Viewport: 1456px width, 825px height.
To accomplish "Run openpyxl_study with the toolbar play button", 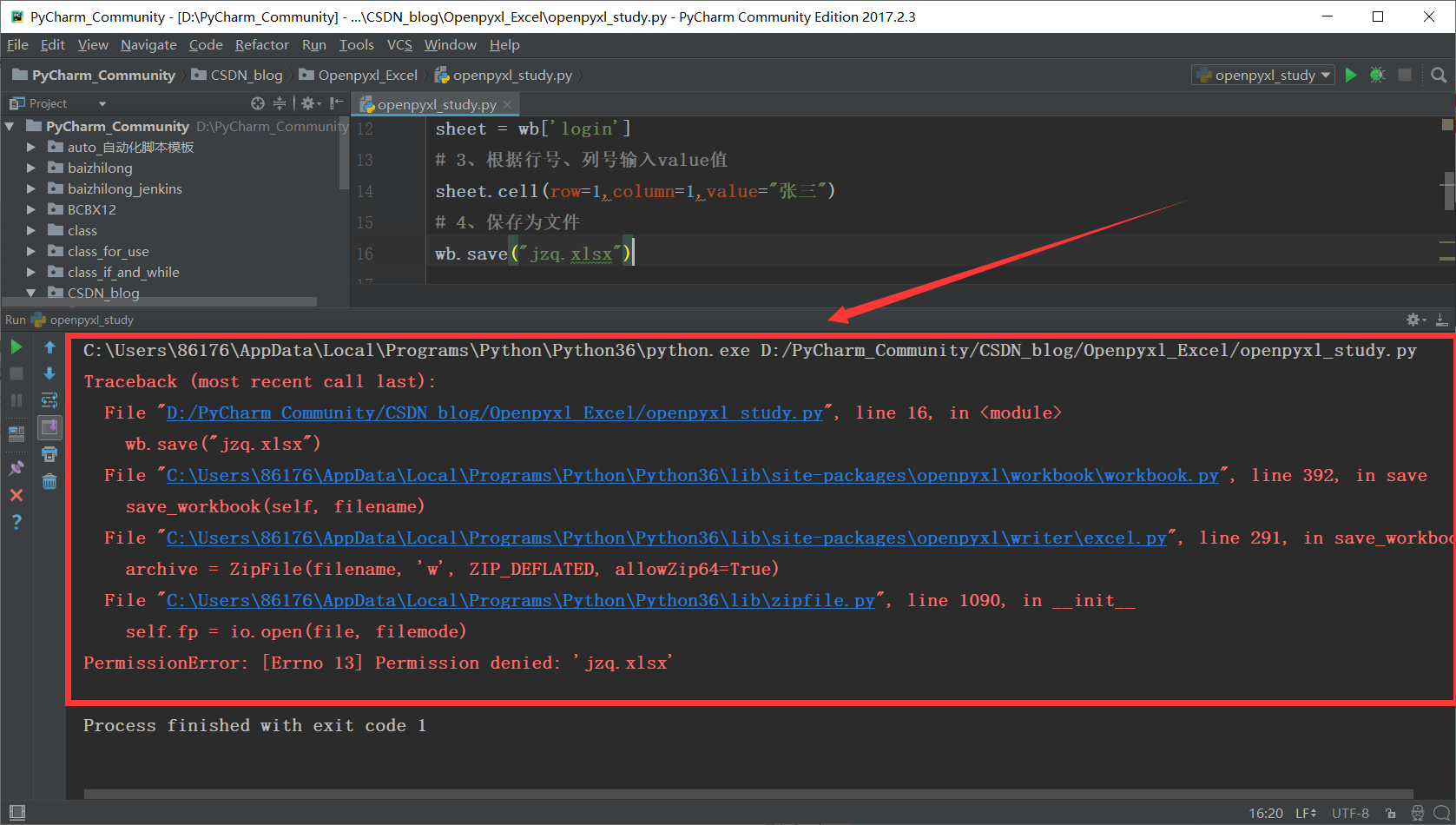I will pos(1350,75).
